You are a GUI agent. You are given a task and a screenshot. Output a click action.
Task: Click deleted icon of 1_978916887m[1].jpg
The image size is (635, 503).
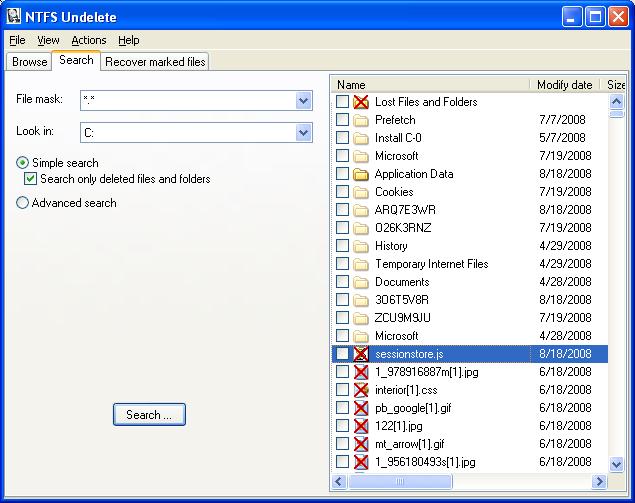(x=361, y=372)
